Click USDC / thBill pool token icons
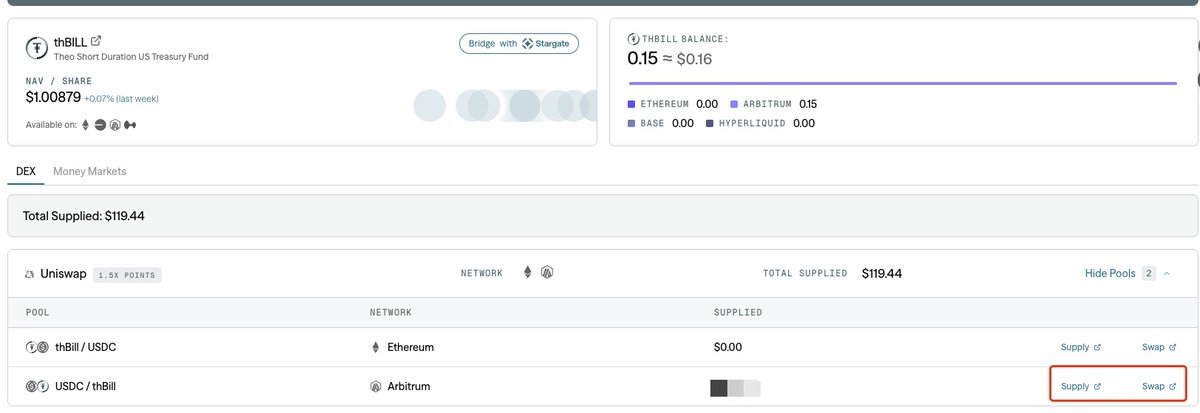The height and width of the screenshot is (413, 1200). (37, 386)
